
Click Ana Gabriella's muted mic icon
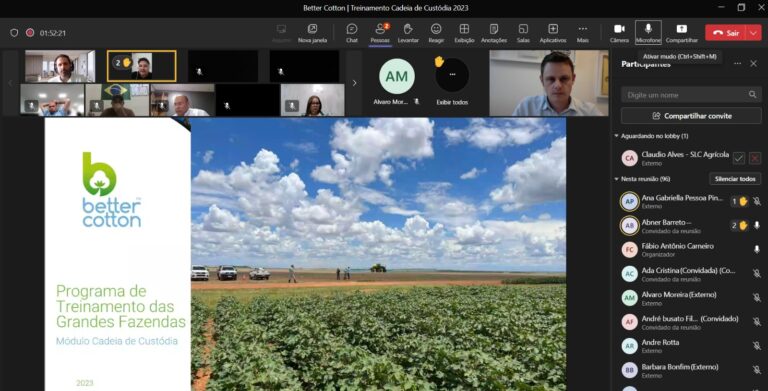click(x=757, y=201)
